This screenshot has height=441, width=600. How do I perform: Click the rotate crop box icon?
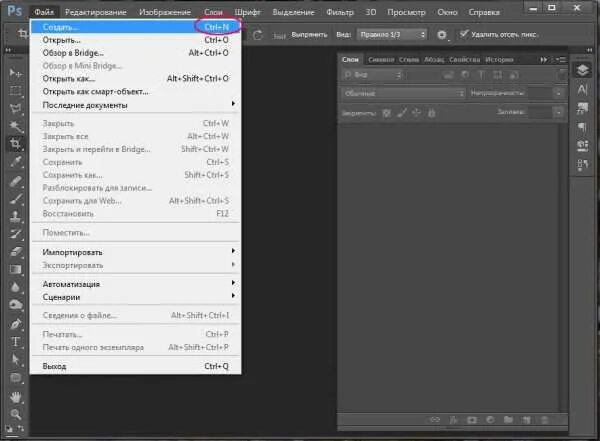[258, 35]
